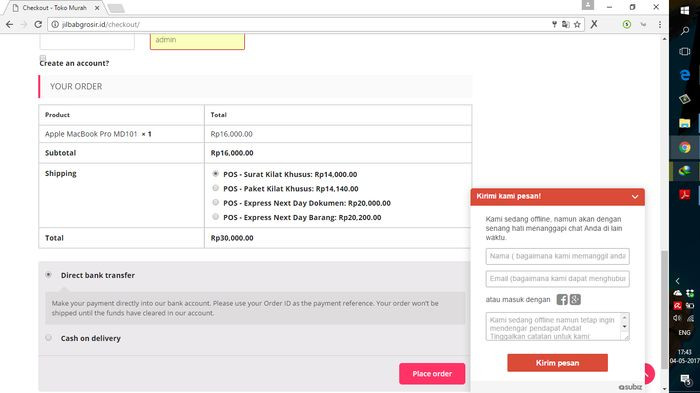The width and height of the screenshot is (700, 393).
Task: Click the Apple MacBook Pro MD101 product text
Action: (91, 134)
